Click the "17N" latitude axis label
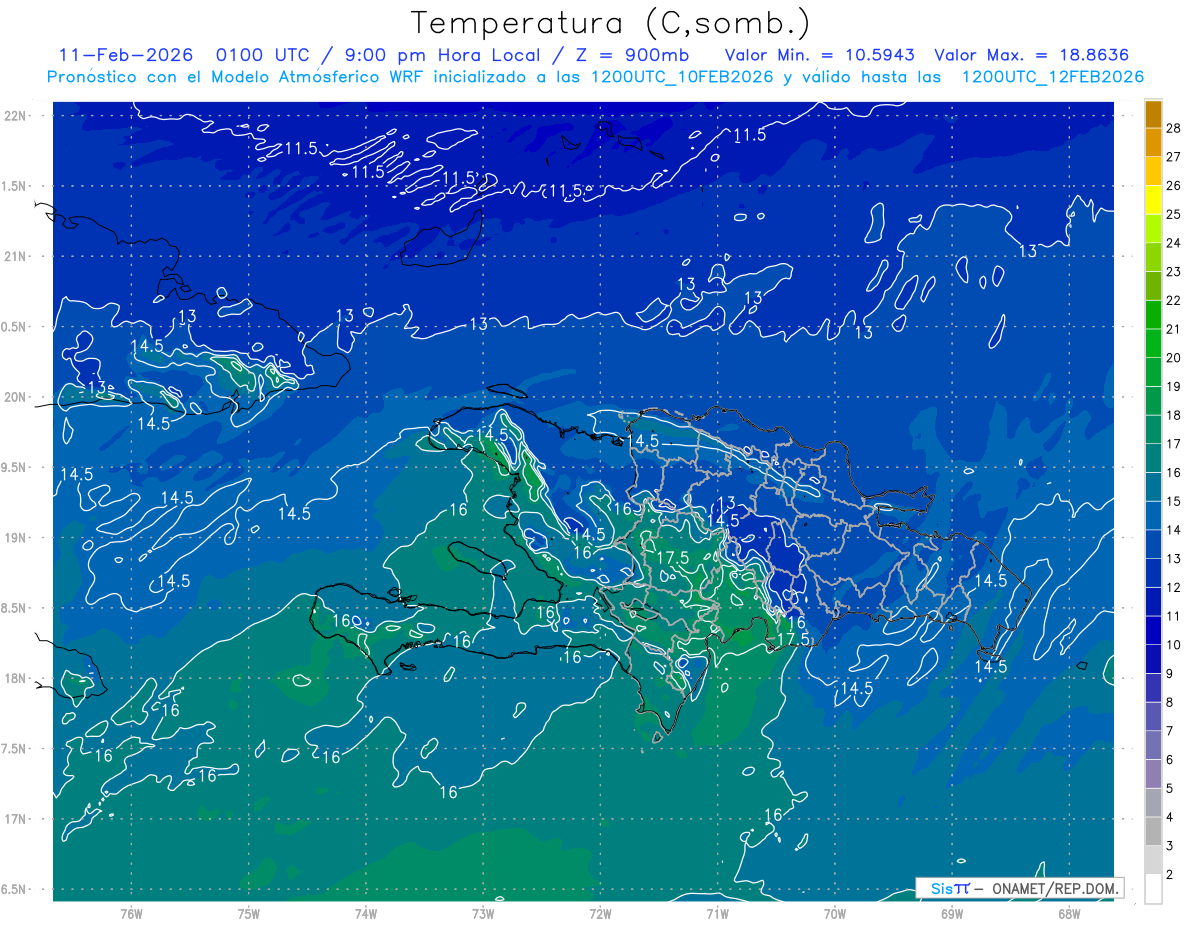 point(17,819)
